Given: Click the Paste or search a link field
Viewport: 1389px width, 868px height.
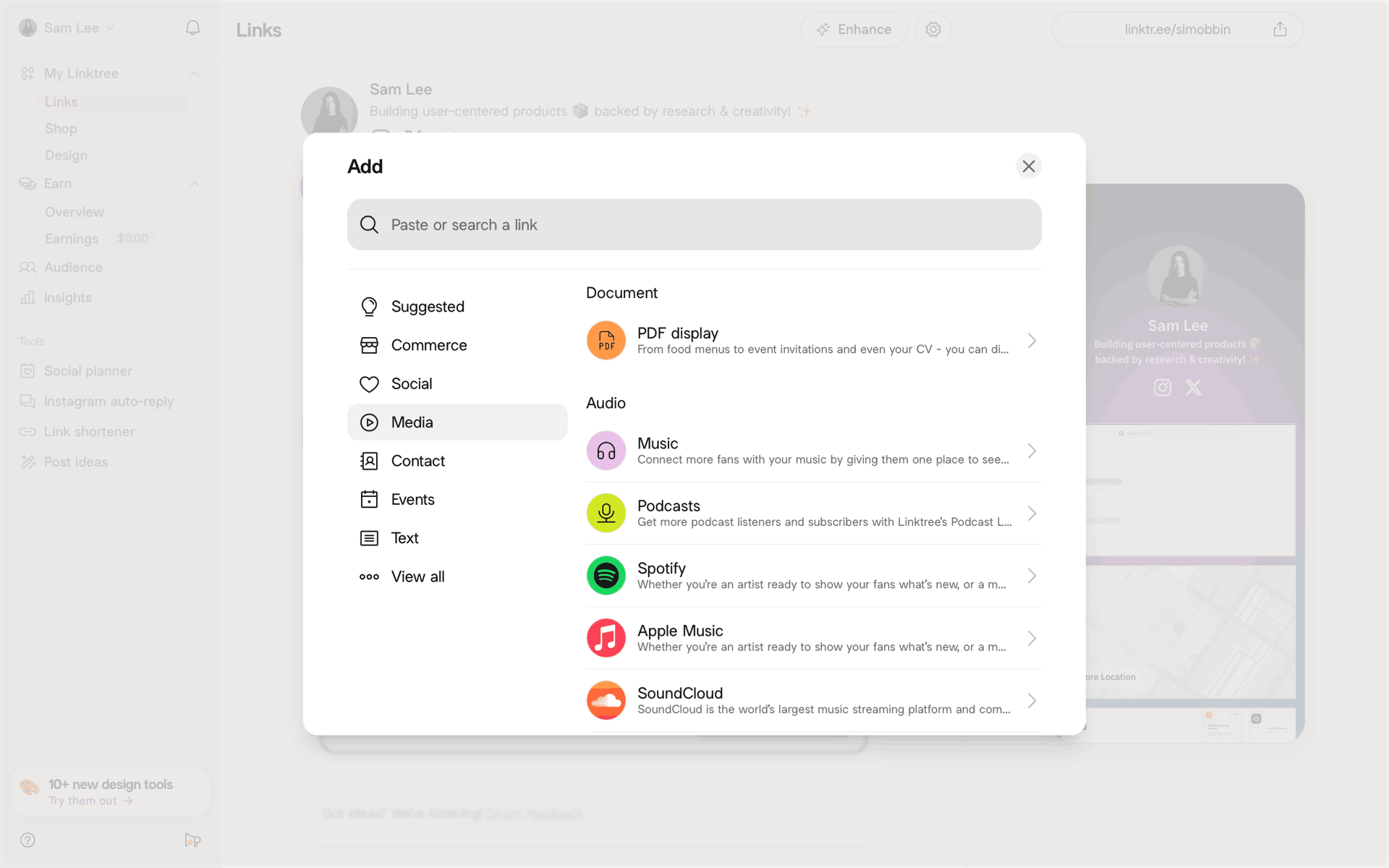Looking at the screenshot, I should 694,225.
